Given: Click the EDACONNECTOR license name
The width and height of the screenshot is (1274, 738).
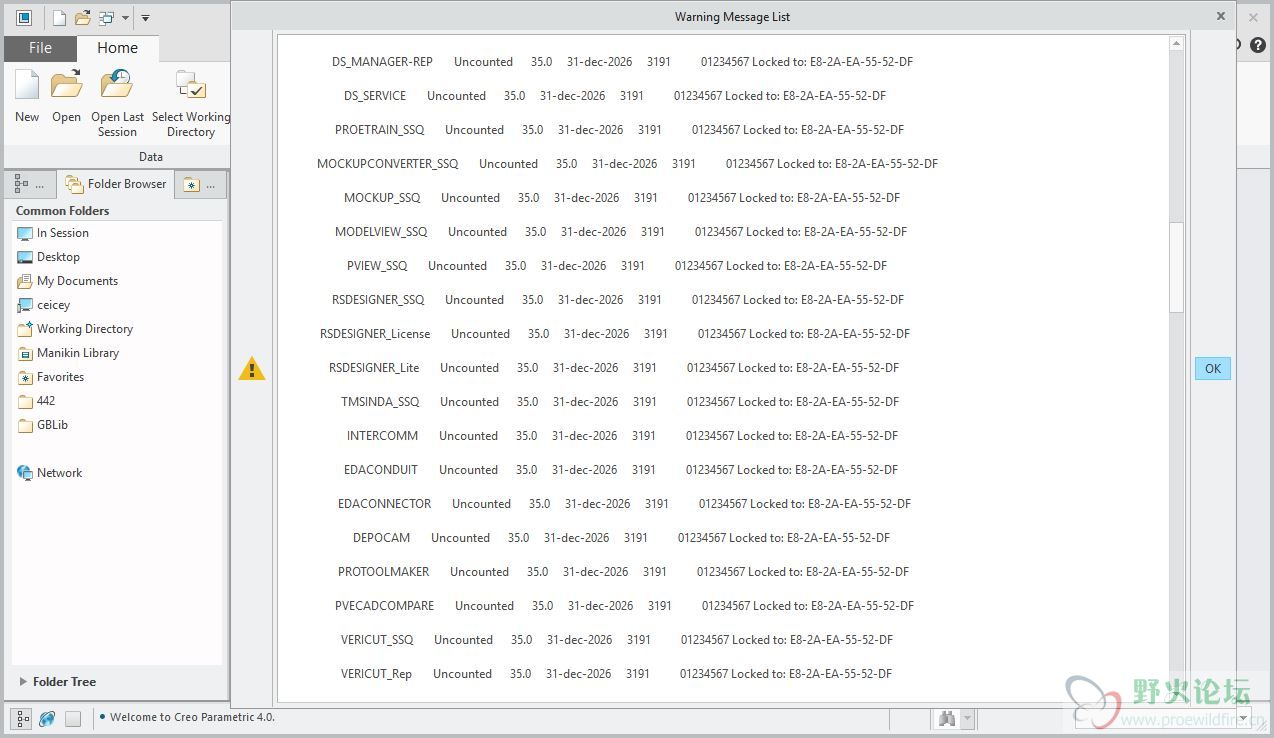Looking at the screenshot, I should tap(385, 504).
